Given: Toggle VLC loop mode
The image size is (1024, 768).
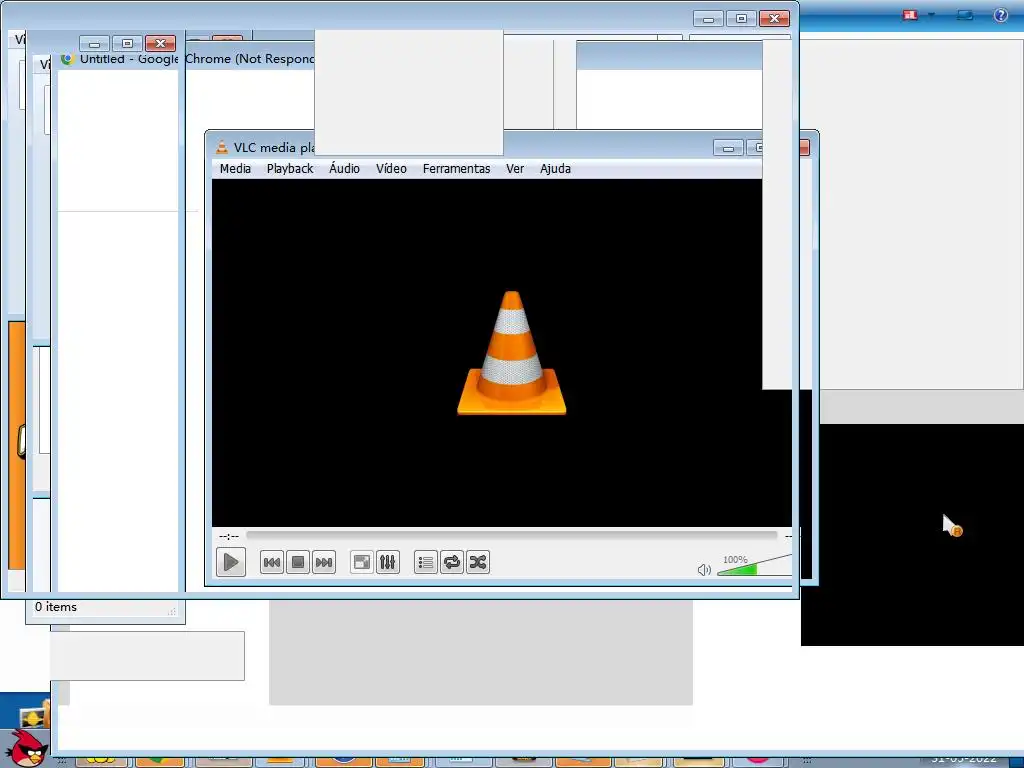Looking at the screenshot, I should [x=452, y=562].
